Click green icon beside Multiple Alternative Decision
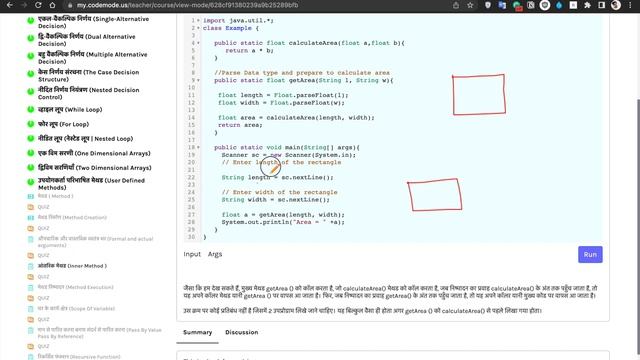Image resolution: width=640 pixels, height=360 pixels. 31,56
